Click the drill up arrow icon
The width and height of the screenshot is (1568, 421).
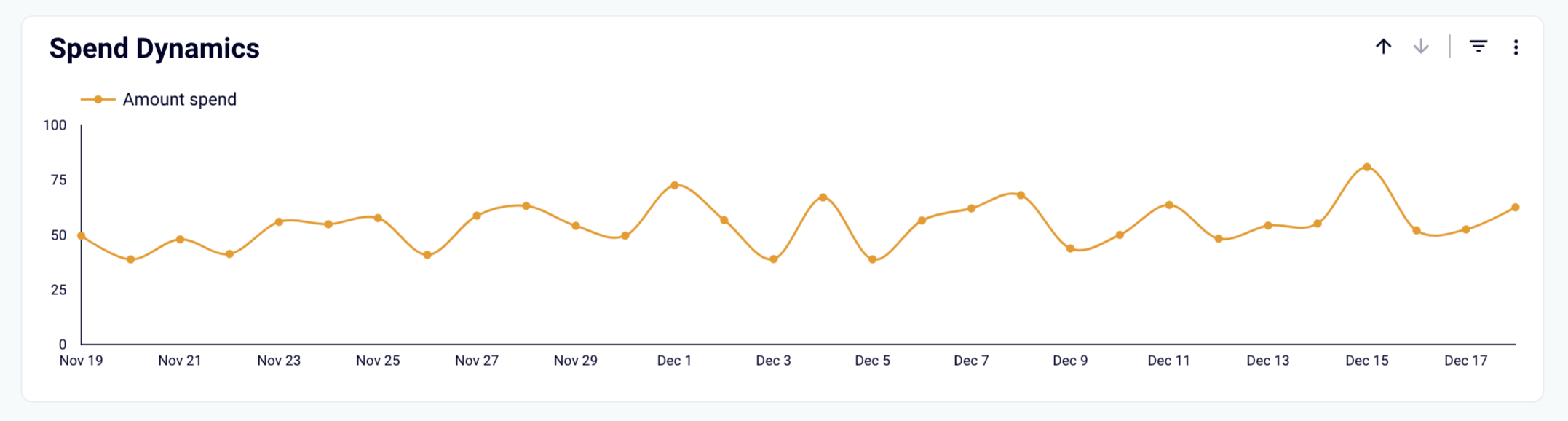[1383, 47]
